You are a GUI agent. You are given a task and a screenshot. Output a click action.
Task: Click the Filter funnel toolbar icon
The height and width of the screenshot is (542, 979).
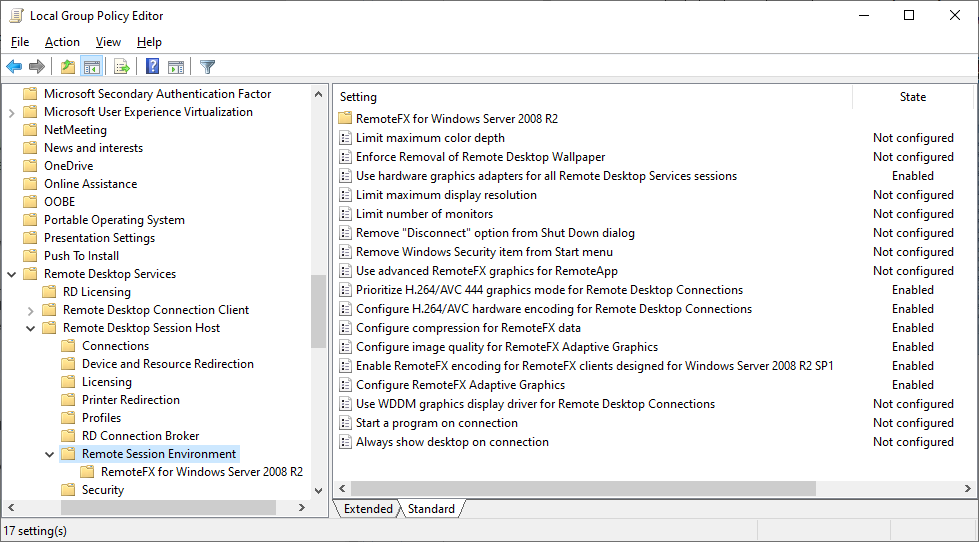pyautogui.click(x=207, y=67)
